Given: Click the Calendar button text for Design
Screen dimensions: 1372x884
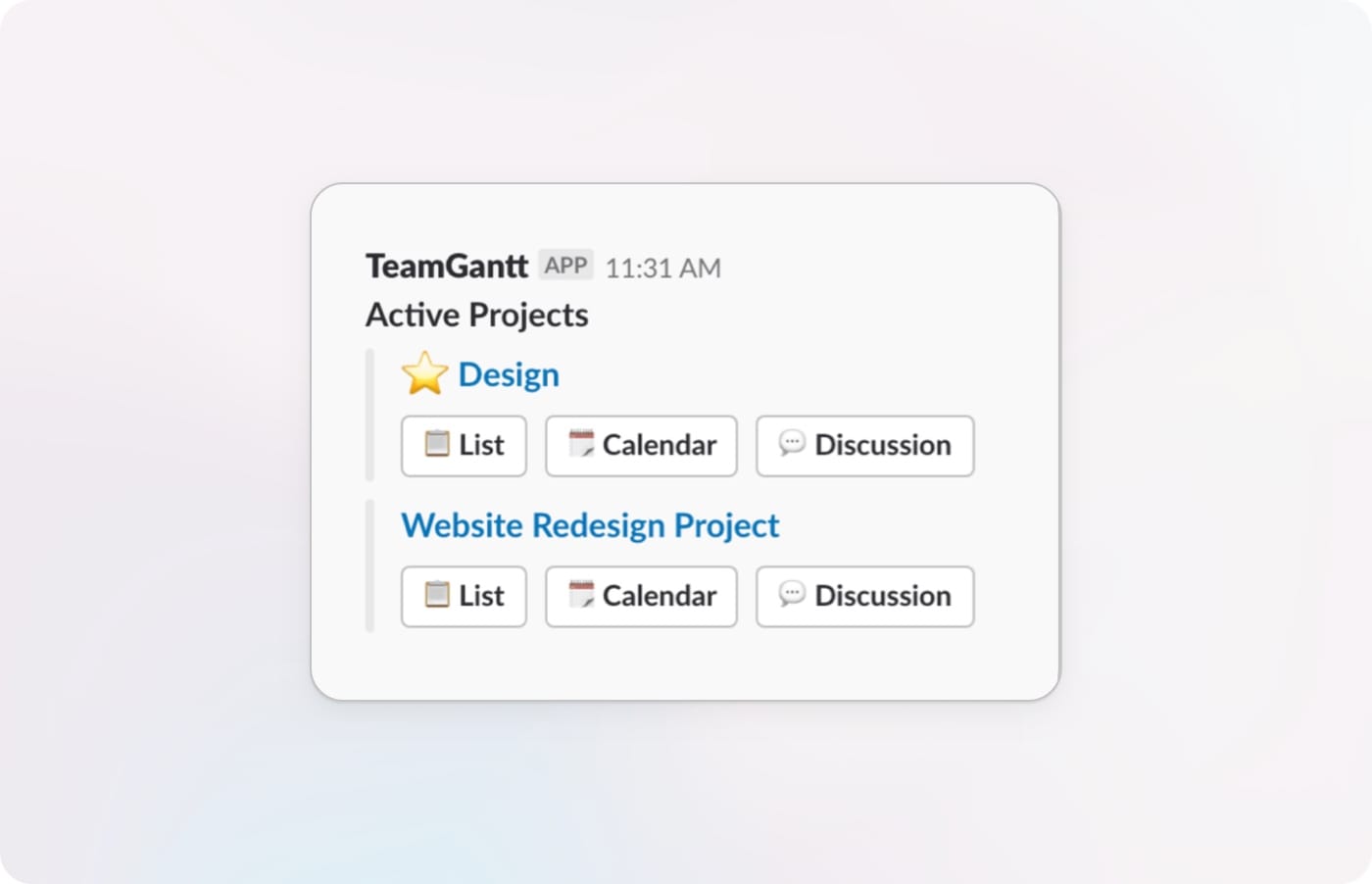Looking at the screenshot, I should click(660, 445).
